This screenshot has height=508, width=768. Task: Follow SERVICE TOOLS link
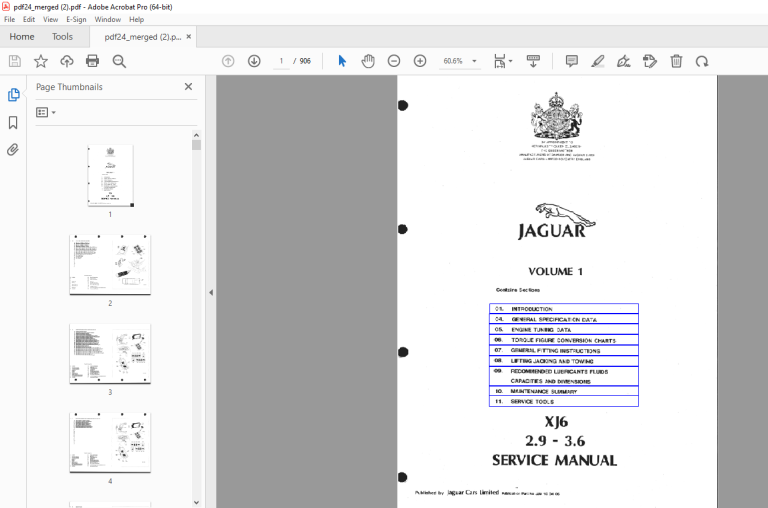pos(564,401)
